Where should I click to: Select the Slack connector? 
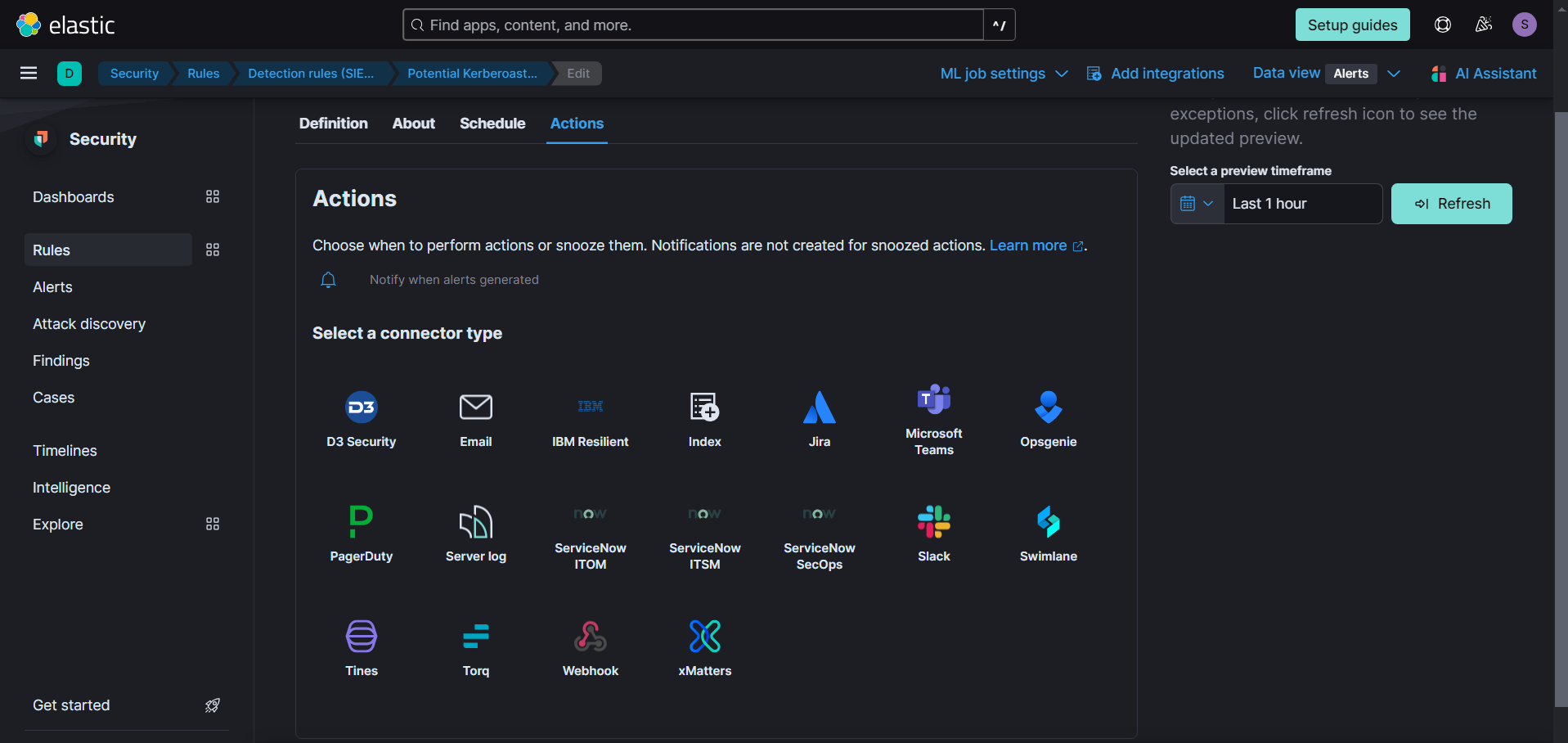click(x=934, y=534)
